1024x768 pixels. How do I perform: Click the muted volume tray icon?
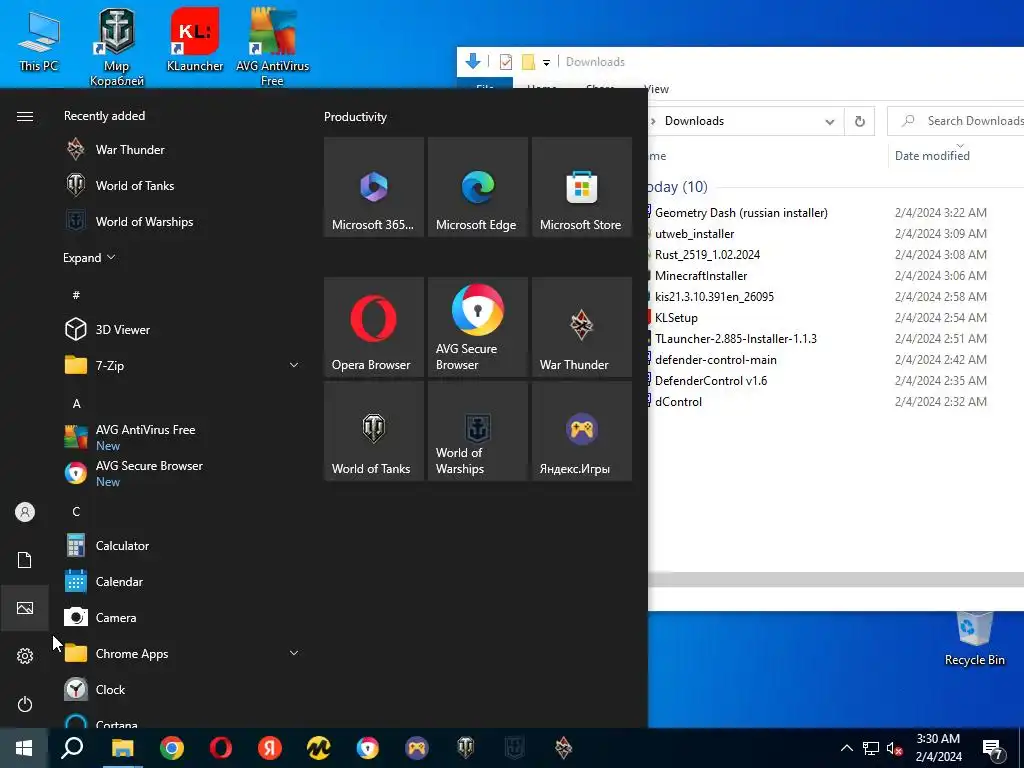coord(895,748)
